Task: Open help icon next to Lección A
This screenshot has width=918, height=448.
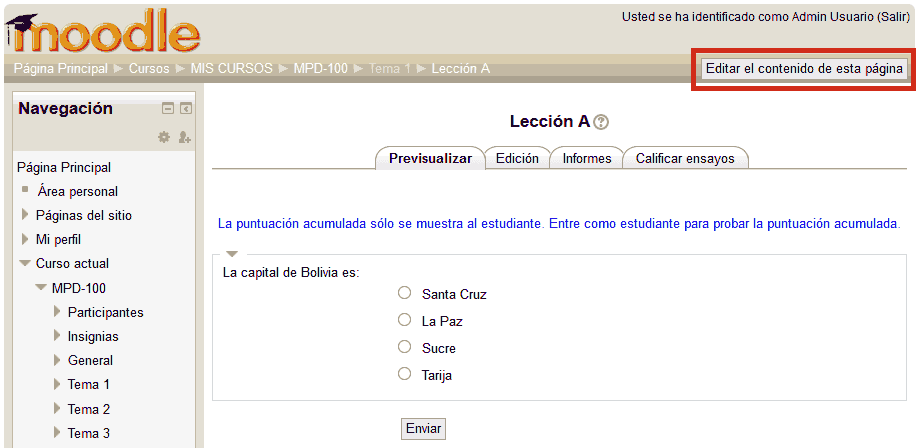Action: [601, 122]
